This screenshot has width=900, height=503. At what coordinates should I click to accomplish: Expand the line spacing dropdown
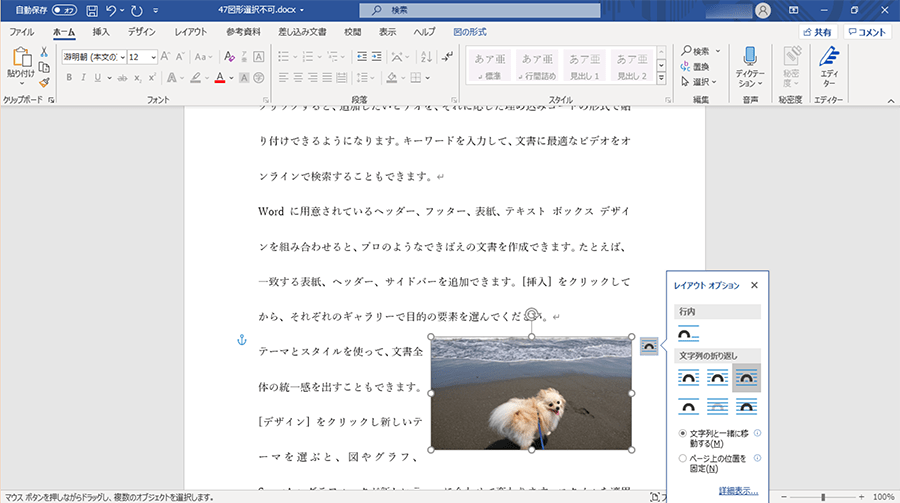(x=374, y=78)
